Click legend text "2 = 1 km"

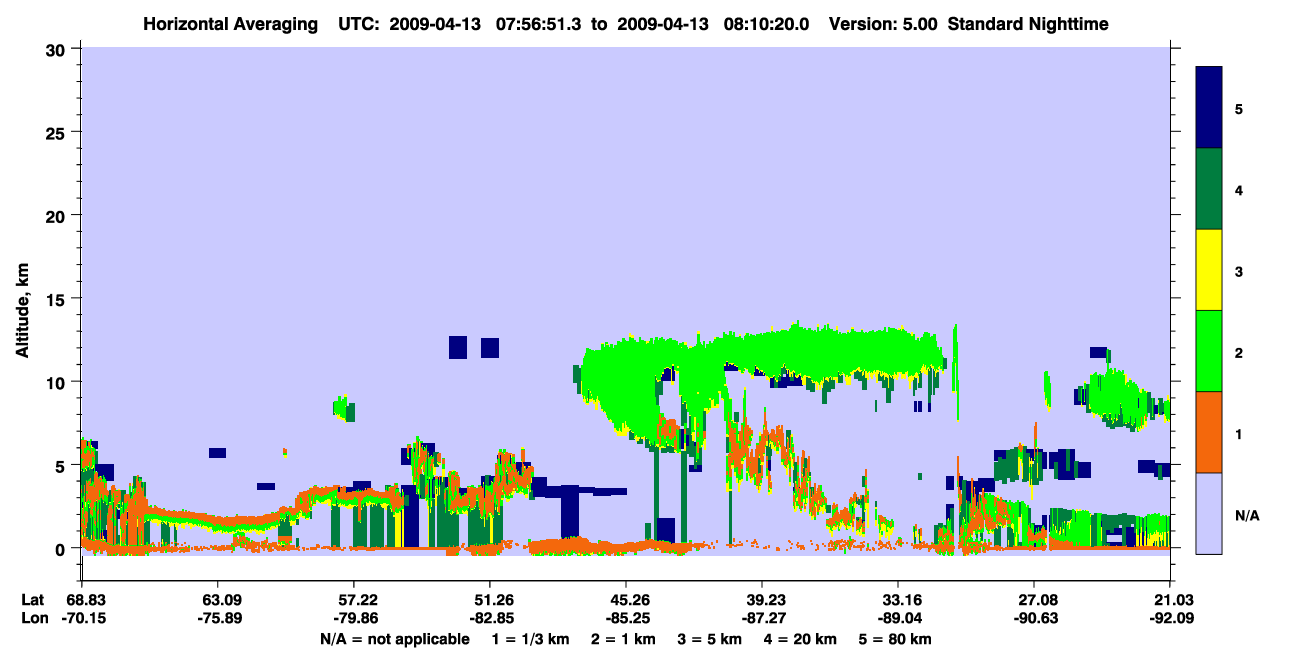(624, 639)
